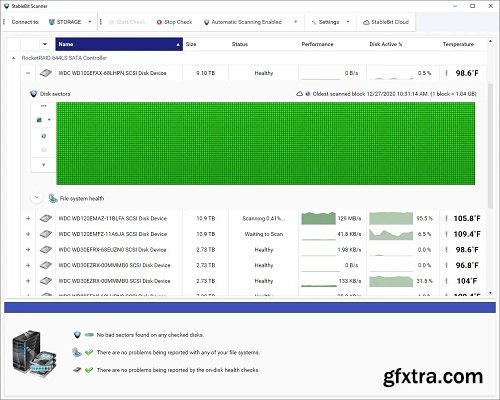Click the cloud icon beside Oldest scanned block
The height and width of the screenshot is (400, 500).
(x=299, y=94)
